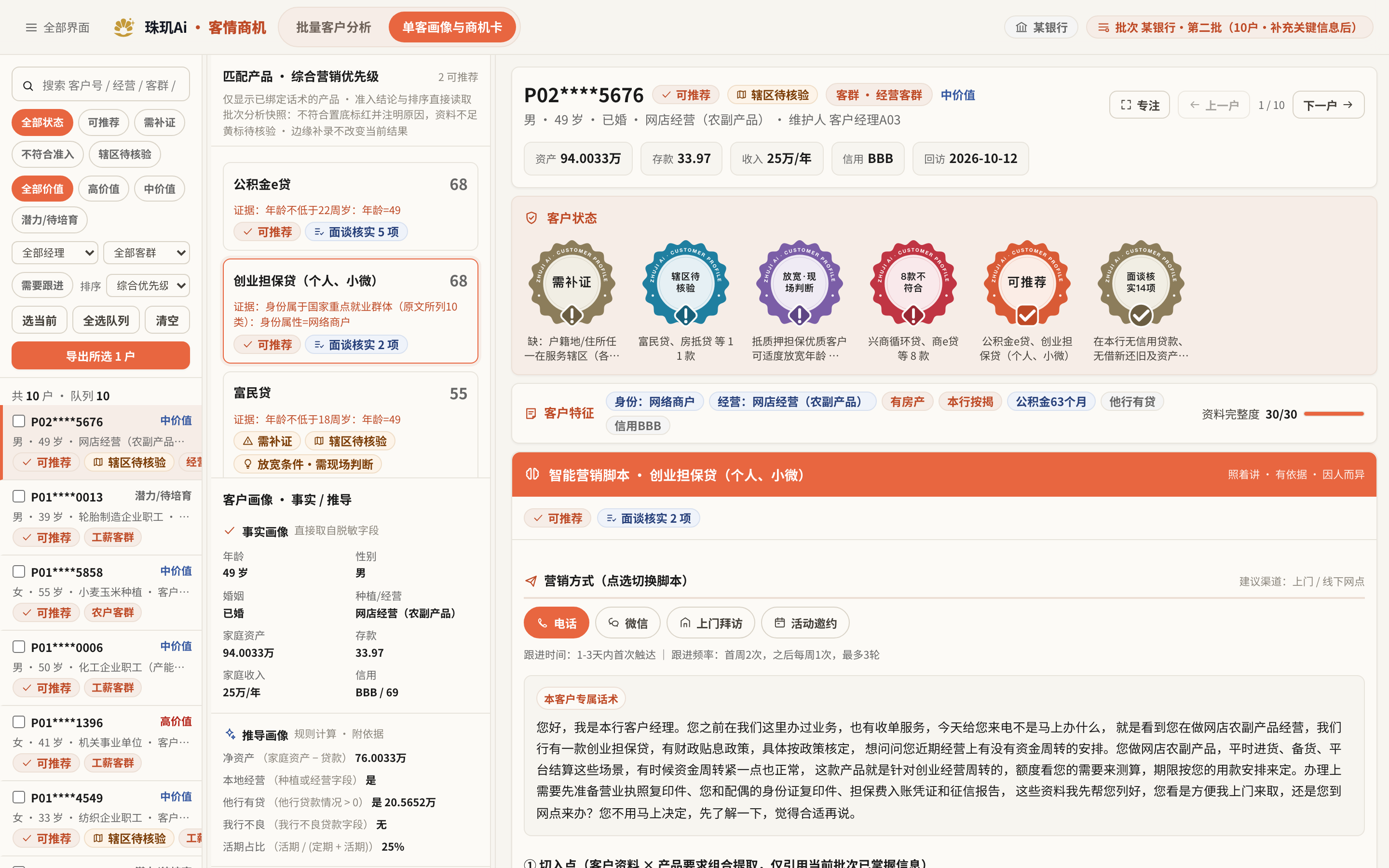Click the 需补证 status badge
Screen dimensions: 1389x868
coord(572,283)
